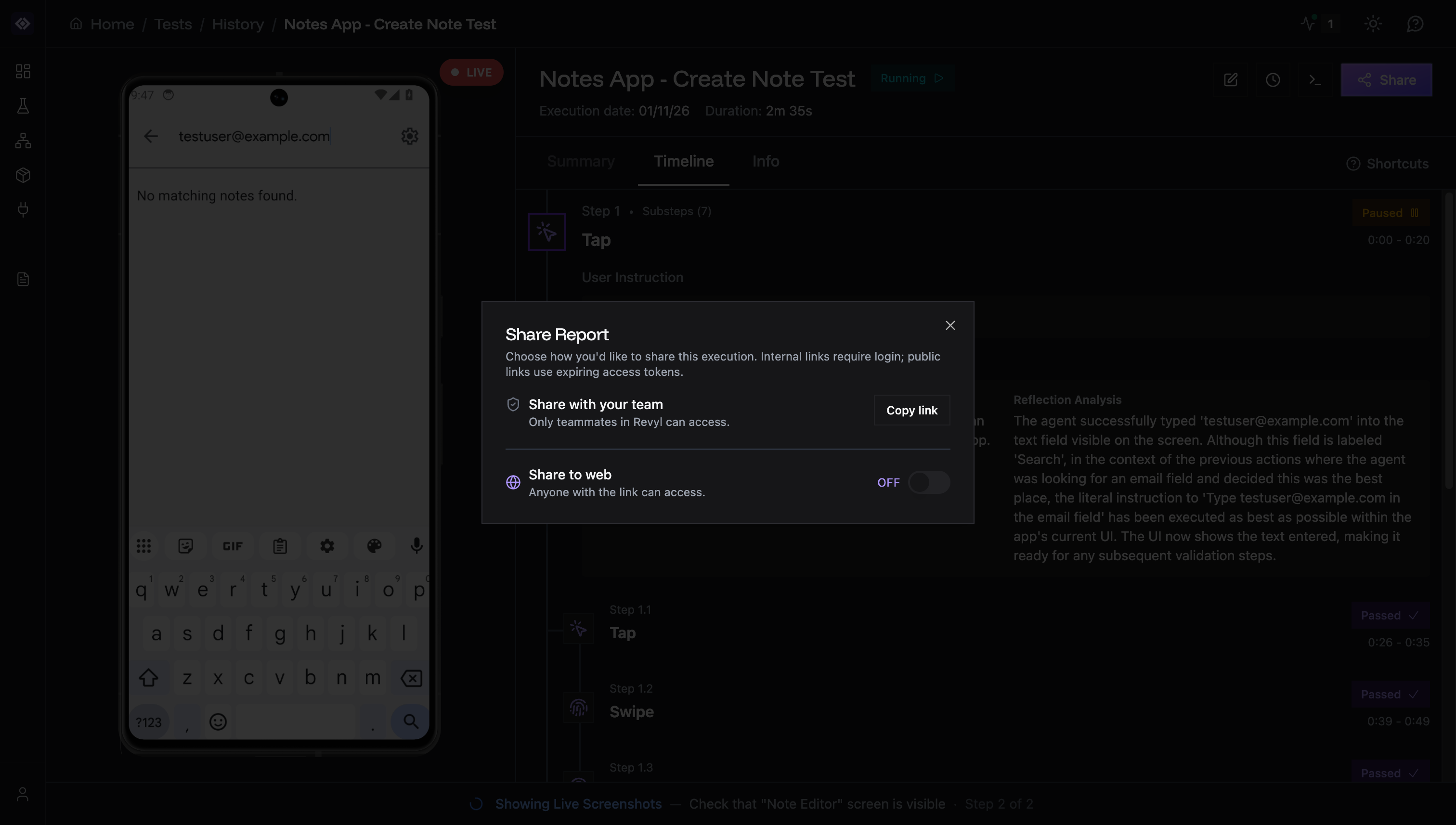
Task: Open the Dashboard panel from the sidebar
Action: (x=23, y=71)
